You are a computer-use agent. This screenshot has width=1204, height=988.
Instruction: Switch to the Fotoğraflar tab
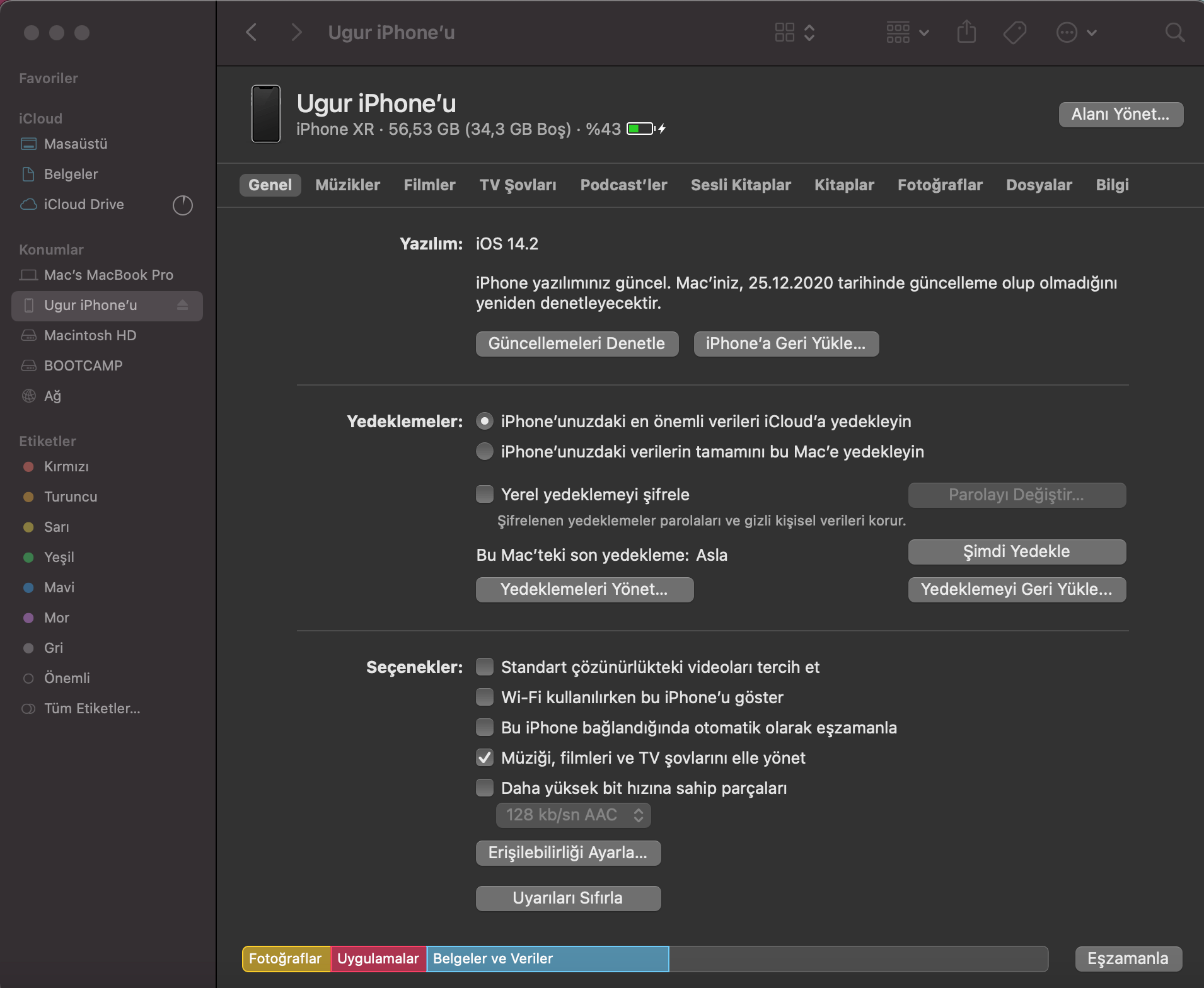tap(940, 185)
